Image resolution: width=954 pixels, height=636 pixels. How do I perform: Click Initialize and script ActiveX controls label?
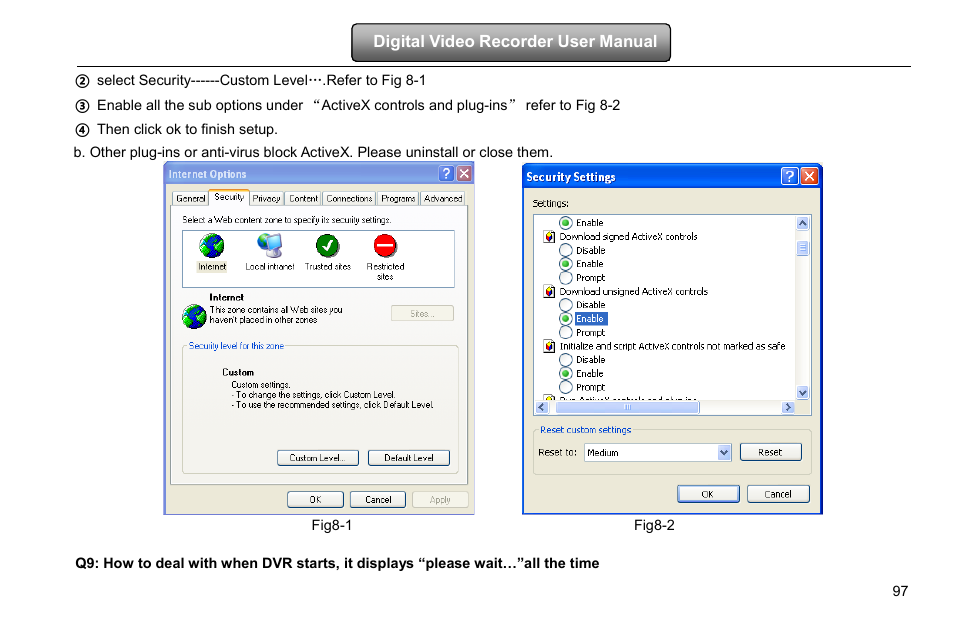click(672, 346)
